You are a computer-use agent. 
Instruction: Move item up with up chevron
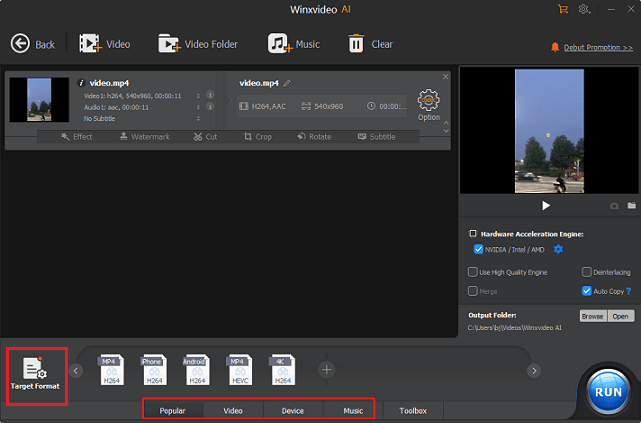pos(446,123)
